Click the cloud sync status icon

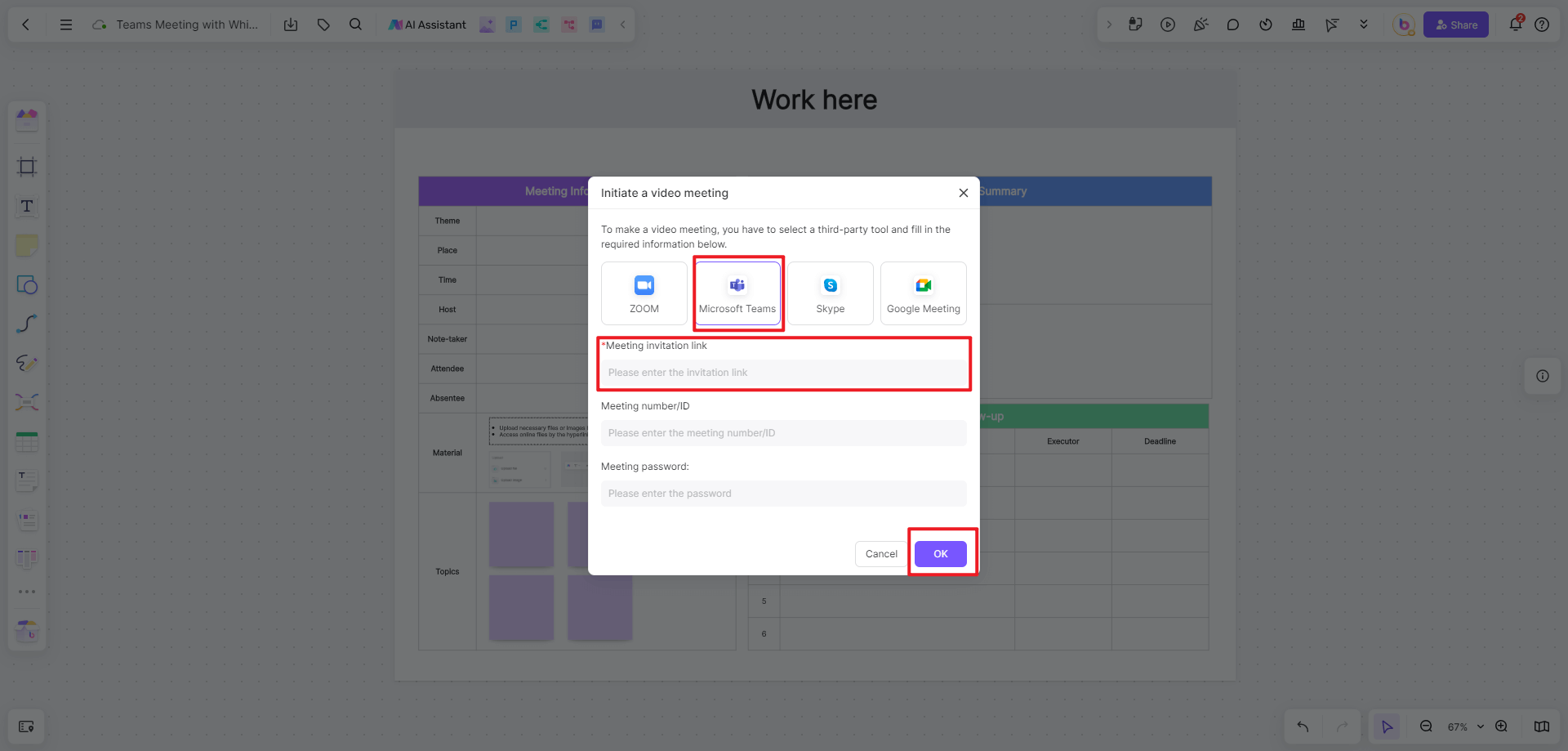[x=100, y=25]
